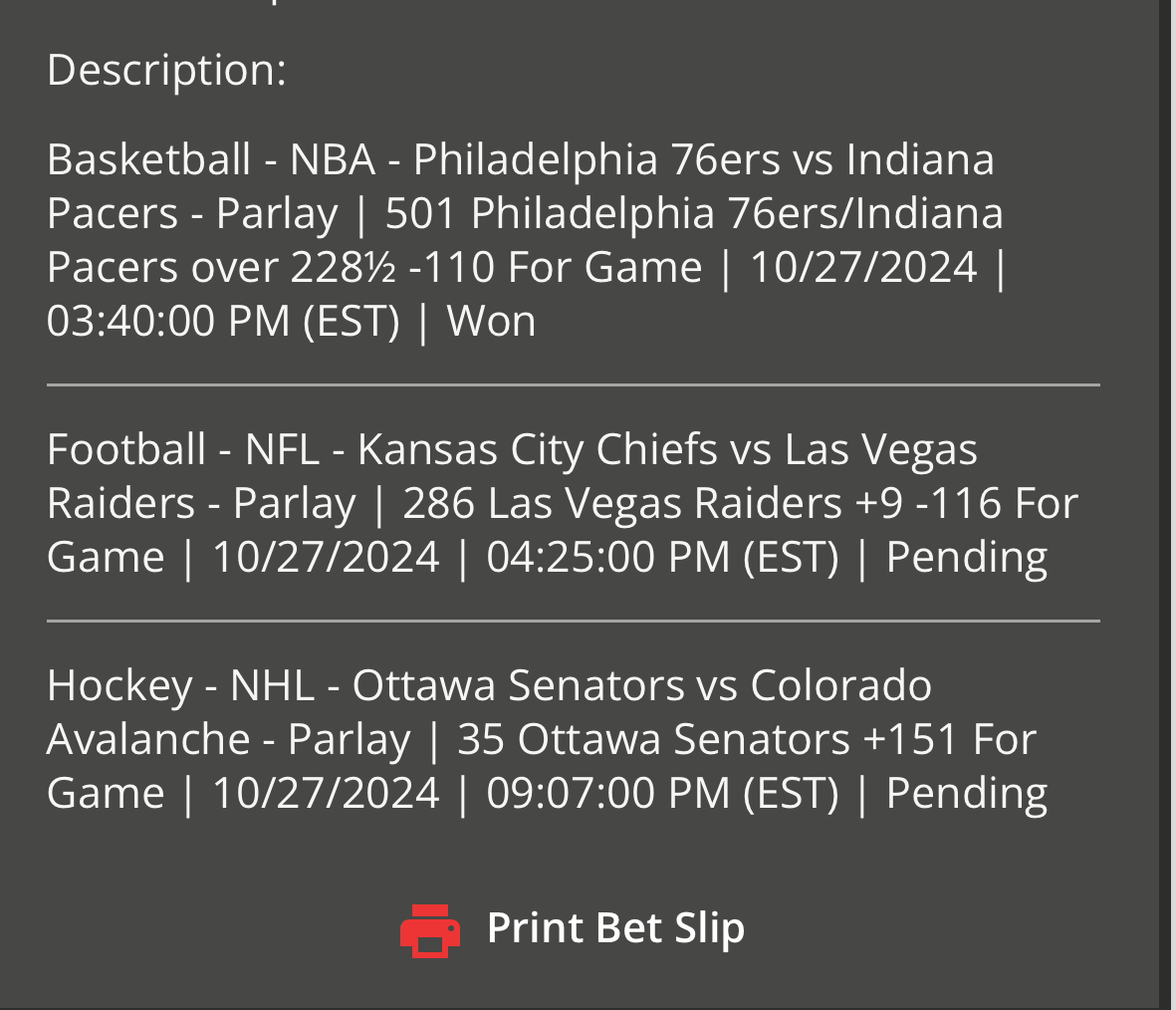The height and width of the screenshot is (1010, 1176).
Task: Click the 04:25:00 PM (EST) game time
Action: point(662,557)
